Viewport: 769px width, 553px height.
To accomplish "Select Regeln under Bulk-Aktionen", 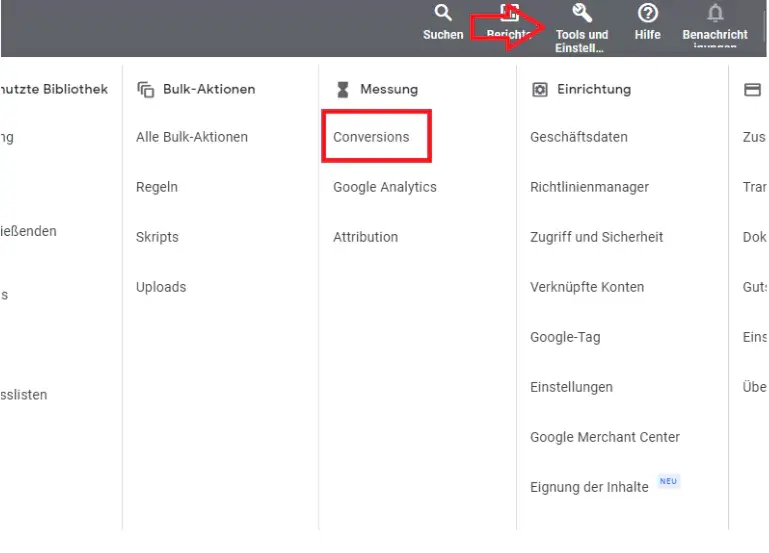I will pyautogui.click(x=157, y=187).
